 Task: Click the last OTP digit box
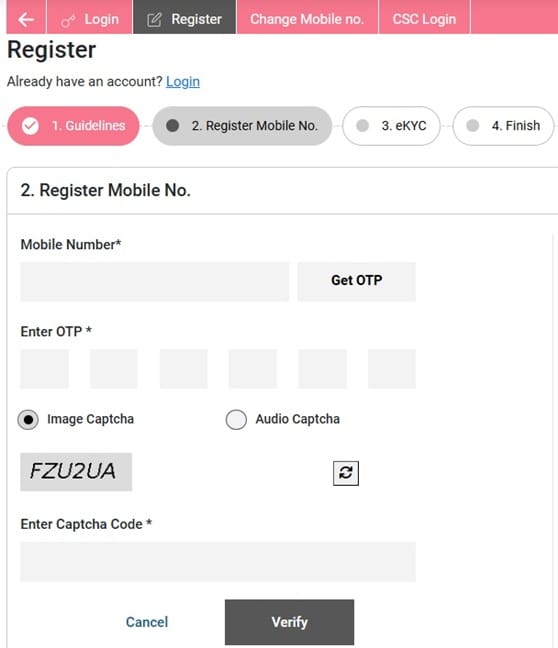point(392,369)
